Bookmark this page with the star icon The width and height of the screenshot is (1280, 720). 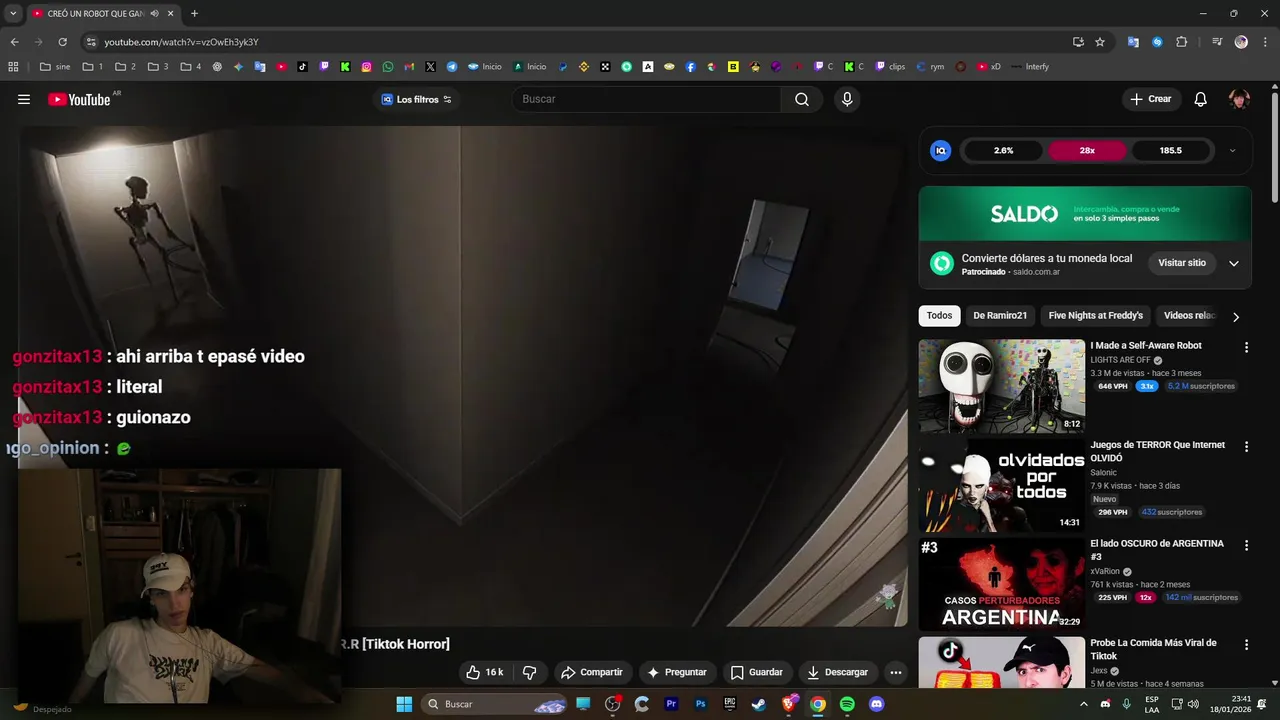1100,42
